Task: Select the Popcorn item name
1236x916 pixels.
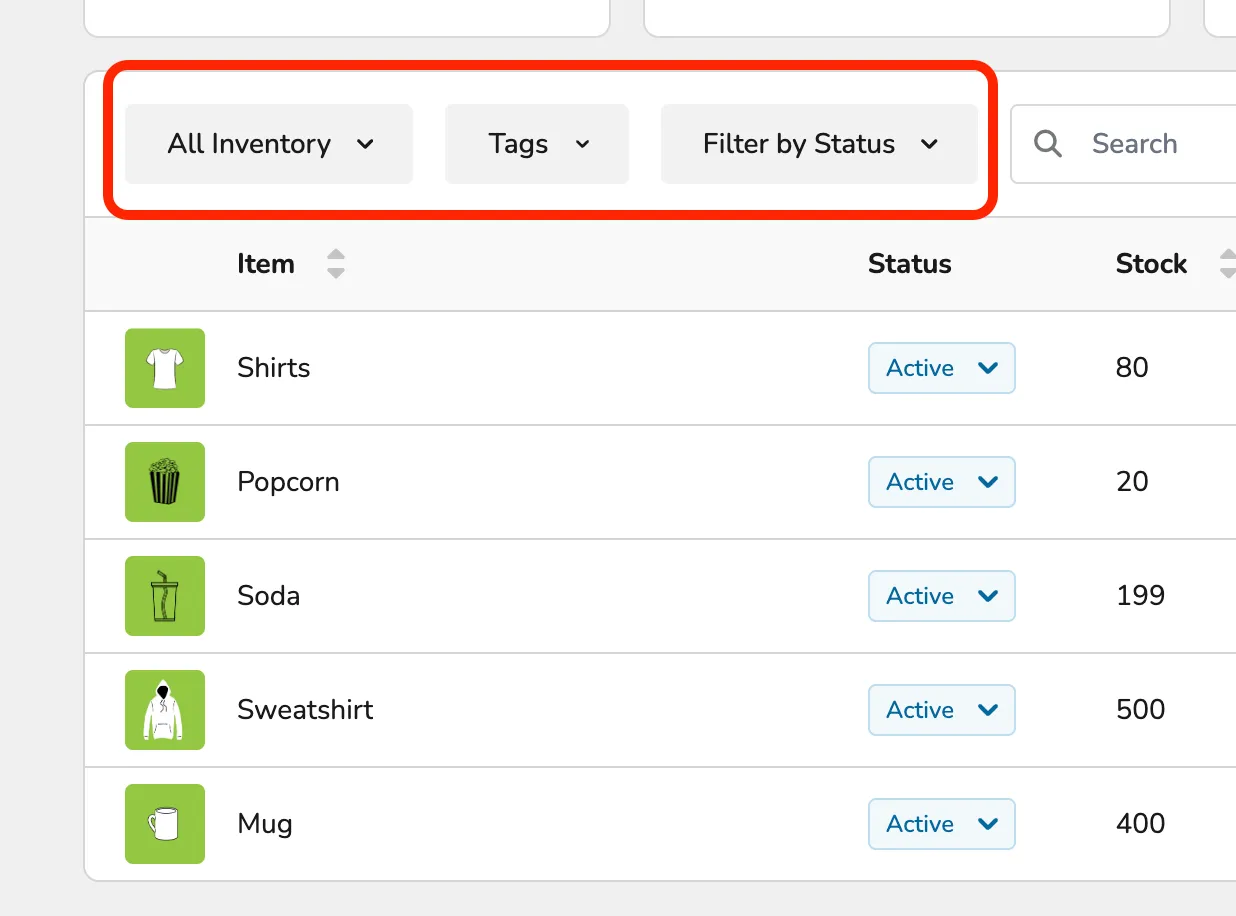Action: click(289, 482)
